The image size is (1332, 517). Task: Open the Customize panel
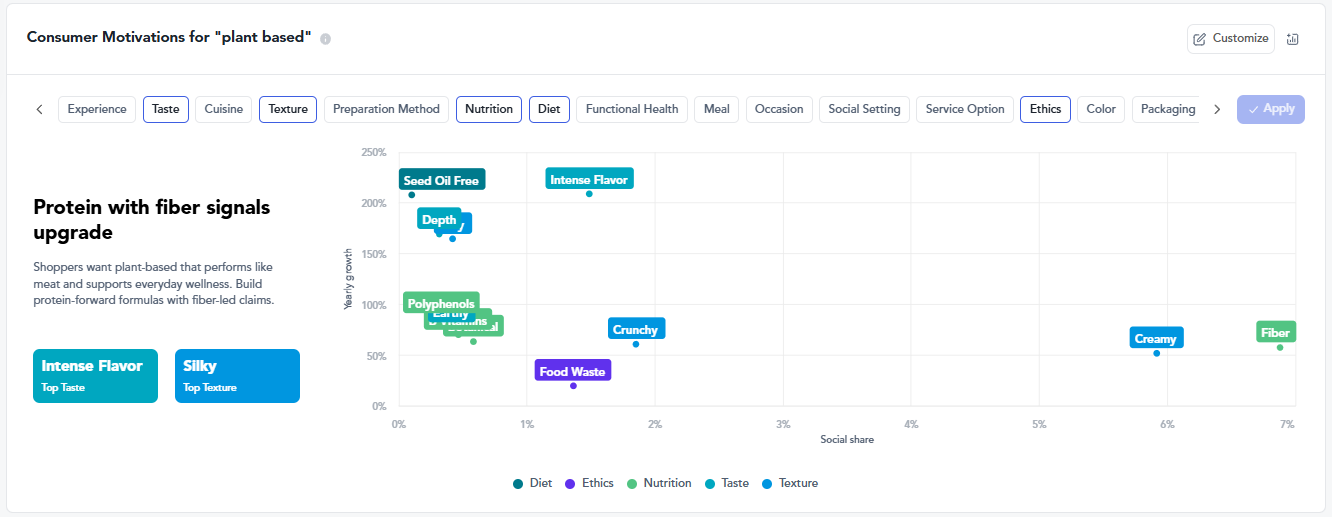point(1230,39)
